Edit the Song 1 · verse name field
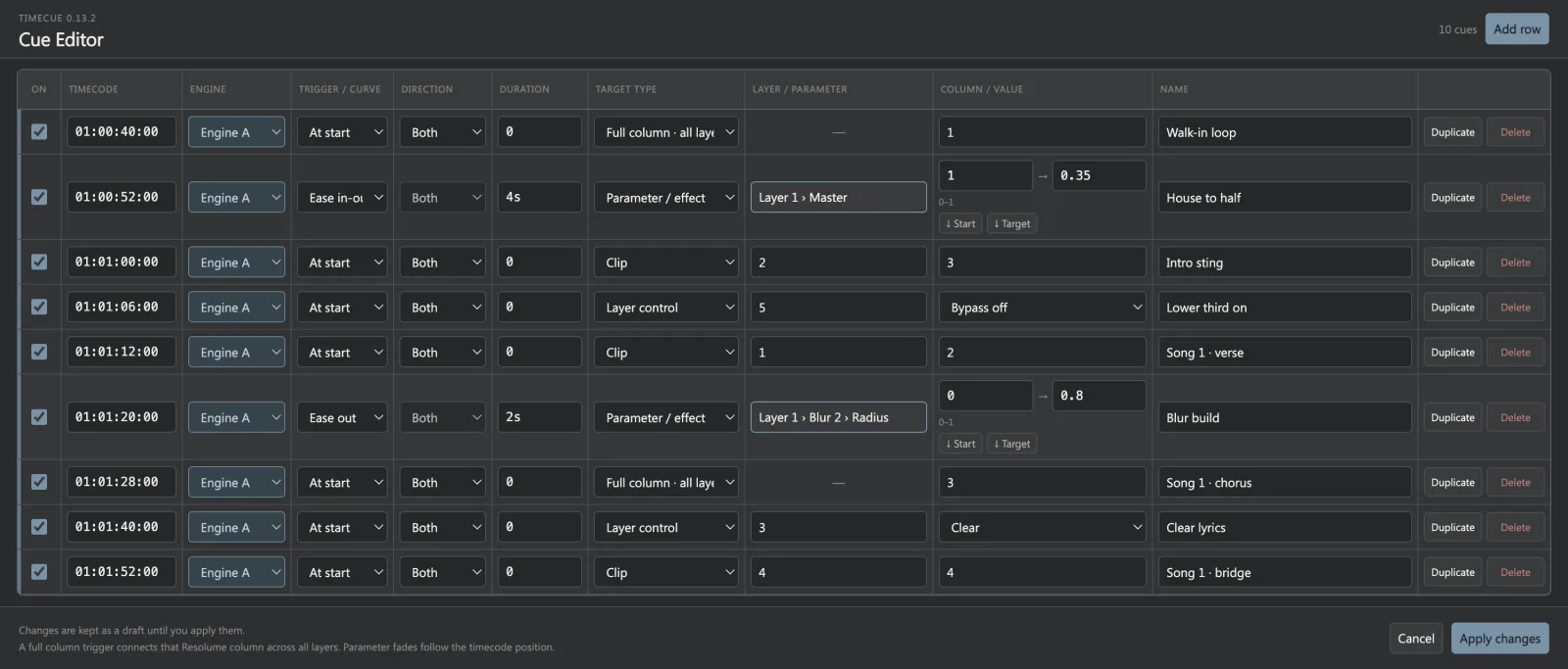 pos(1285,353)
